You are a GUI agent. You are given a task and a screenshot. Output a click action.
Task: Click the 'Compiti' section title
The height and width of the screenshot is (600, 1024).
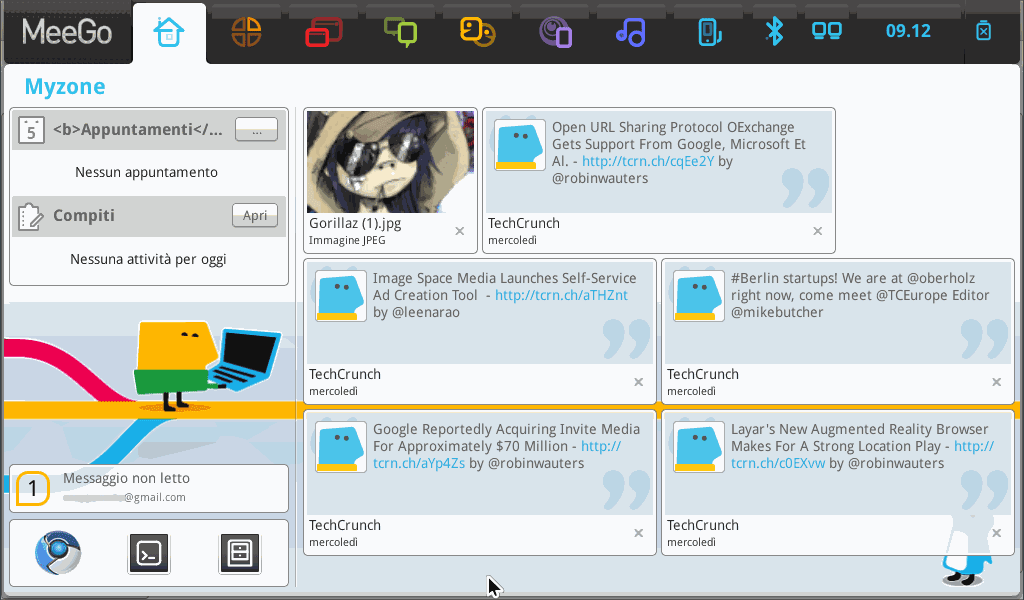pyautogui.click(x=84, y=215)
